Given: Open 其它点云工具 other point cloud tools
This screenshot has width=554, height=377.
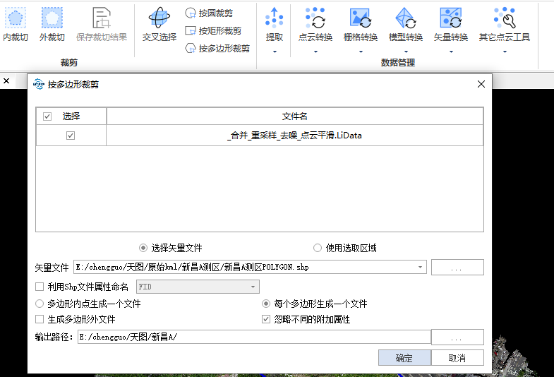Looking at the screenshot, I should (x=504, y=24).
